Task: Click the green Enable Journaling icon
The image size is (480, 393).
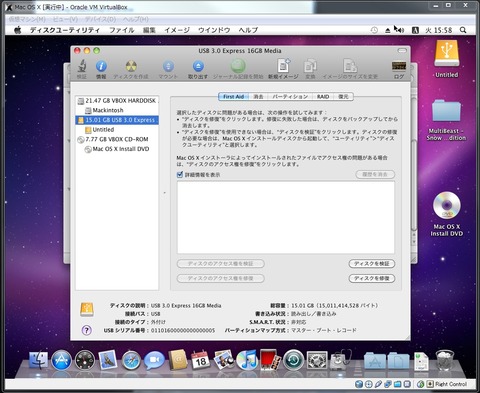Action: (x=238, y=66)
